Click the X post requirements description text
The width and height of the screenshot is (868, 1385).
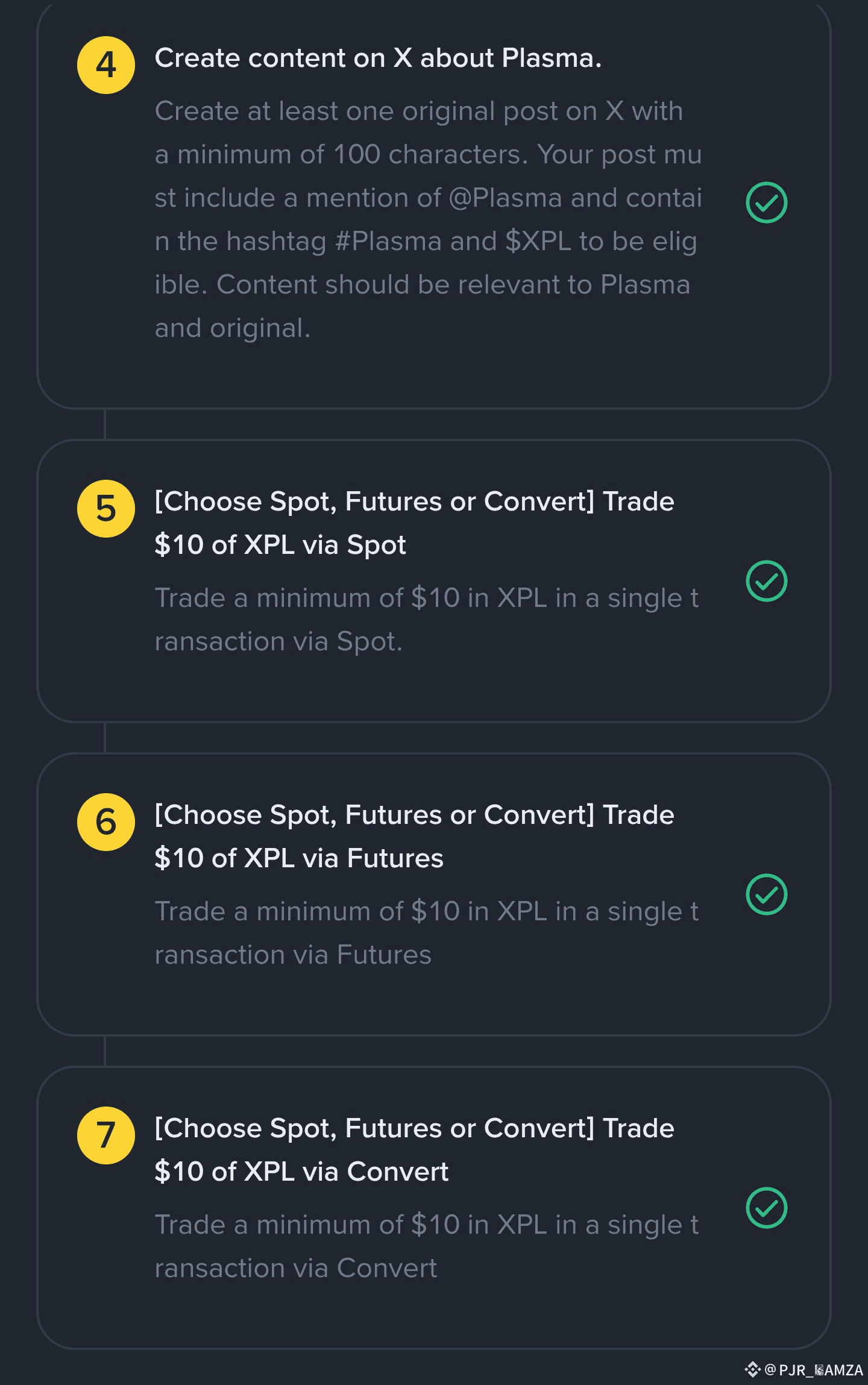click(x=428, y=219)
